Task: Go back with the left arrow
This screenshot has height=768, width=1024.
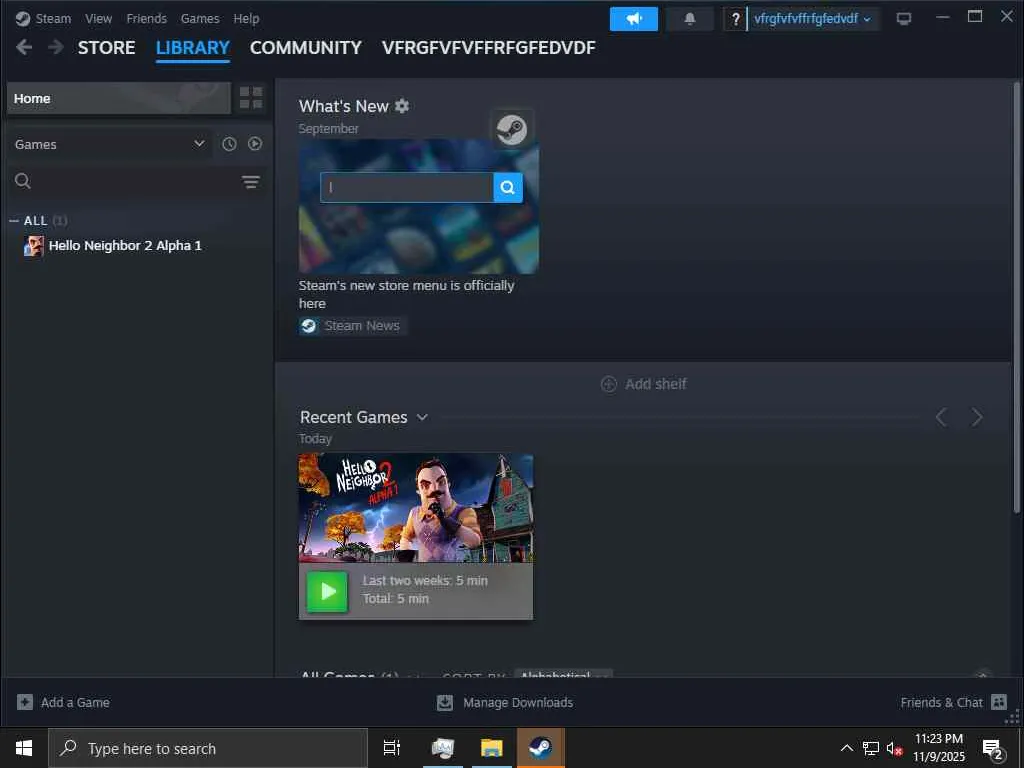Action: pyautogui.click(x=24, y=47)
